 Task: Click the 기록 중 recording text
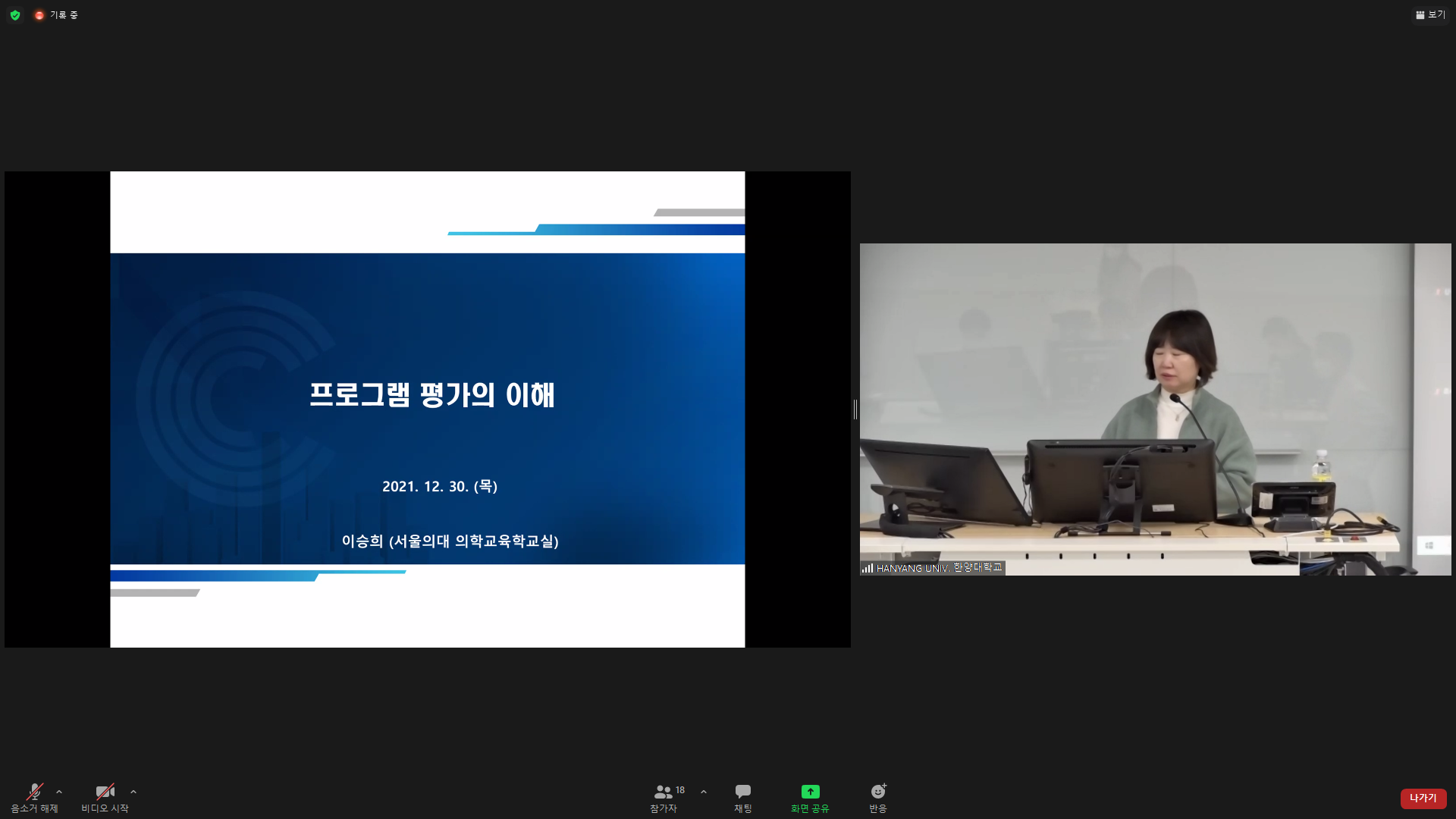coord(64,15)
